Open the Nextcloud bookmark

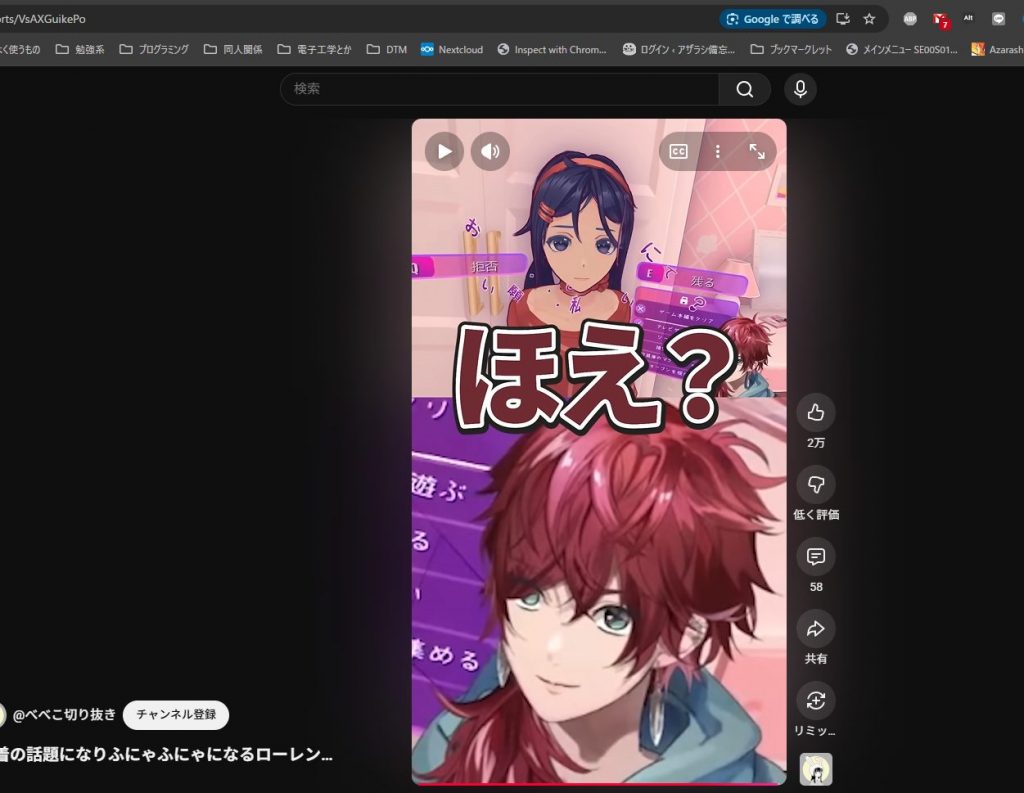coord(452,49)
